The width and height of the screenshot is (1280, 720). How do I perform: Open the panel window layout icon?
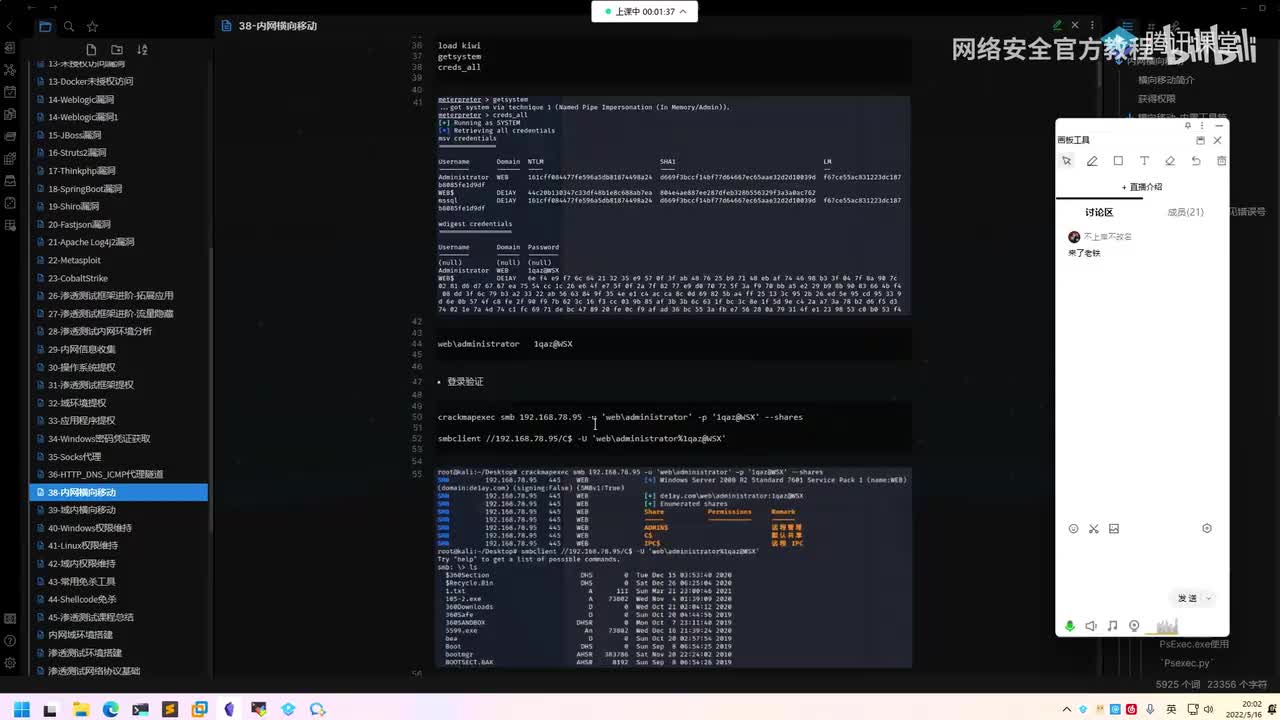coord(1200,141)
